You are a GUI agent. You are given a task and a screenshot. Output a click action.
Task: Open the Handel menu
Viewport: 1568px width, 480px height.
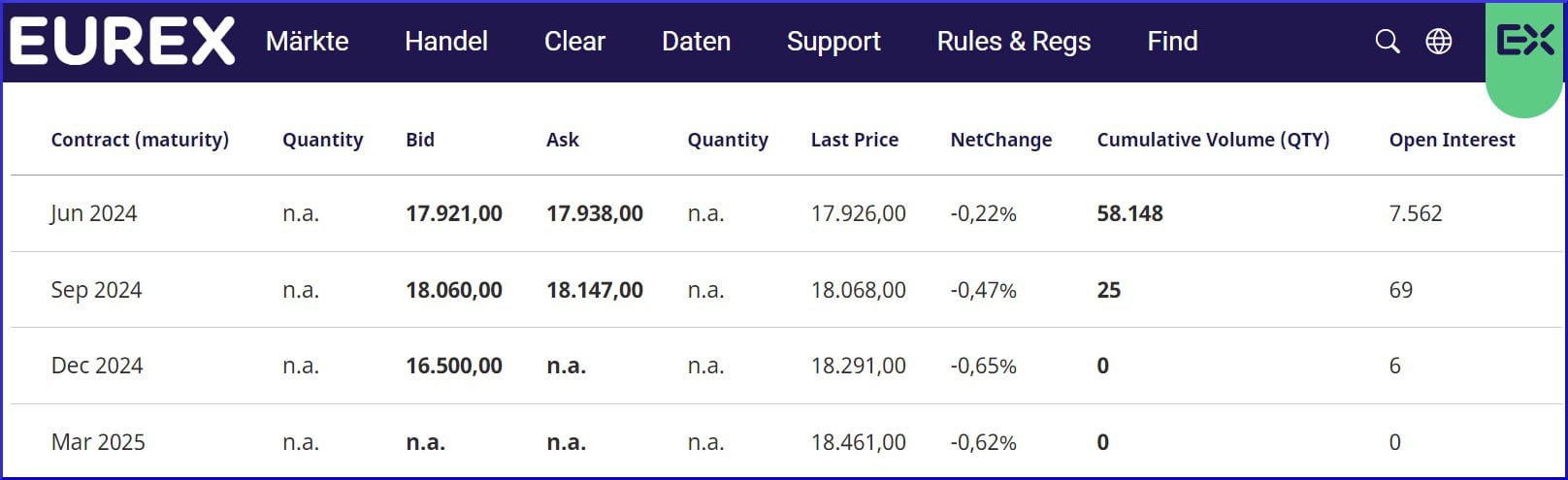pyautogui.click(x=446, y=42)
